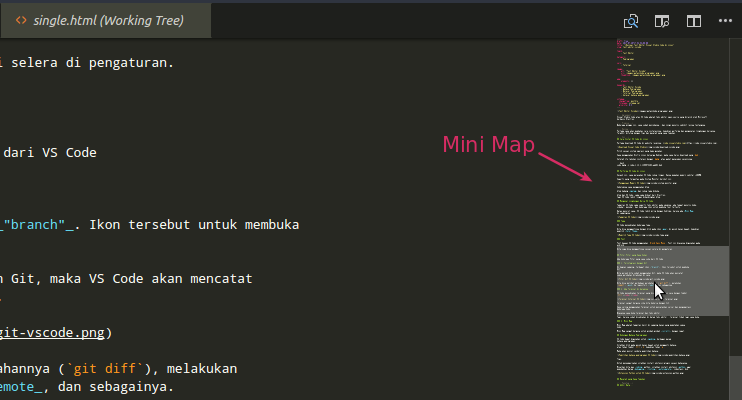The height and width of the screenshot is (400, 742).
Task: Click the highlighted minimap viewport slider
Action: click(672, 281)
